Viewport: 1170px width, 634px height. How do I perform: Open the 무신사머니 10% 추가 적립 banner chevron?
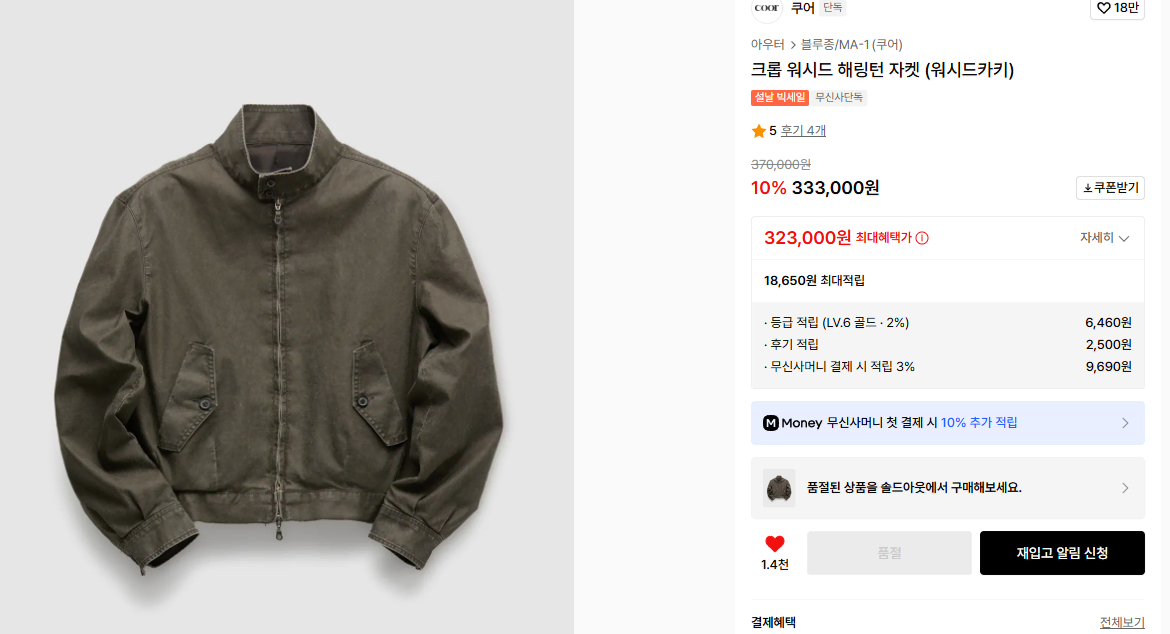tap(1125, 423)
